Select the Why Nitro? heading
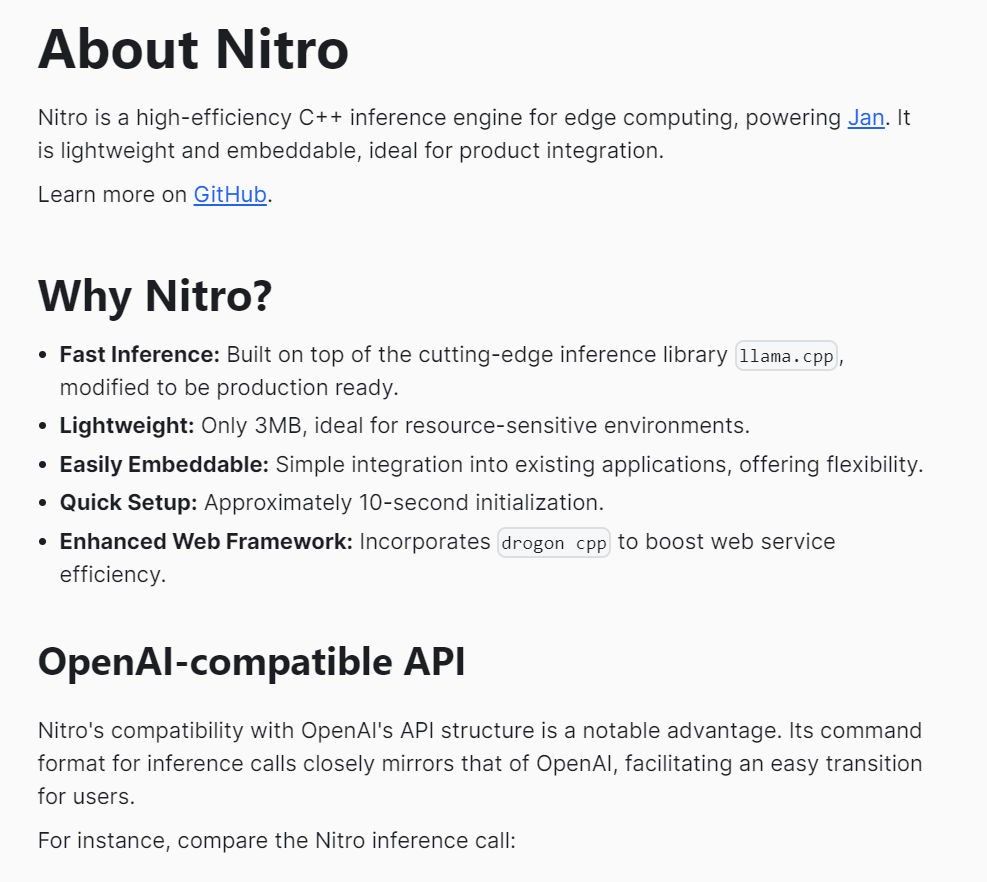The height and width of the screenshot is (882, 987). [155, 296]
